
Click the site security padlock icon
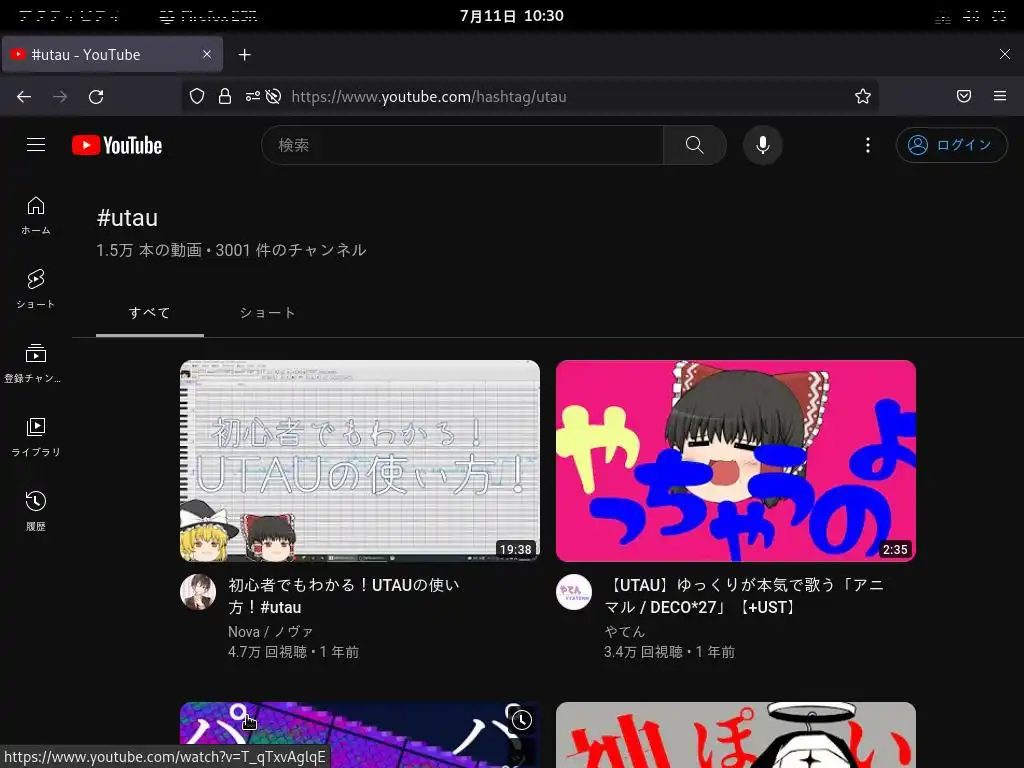[x=225, y=97]
